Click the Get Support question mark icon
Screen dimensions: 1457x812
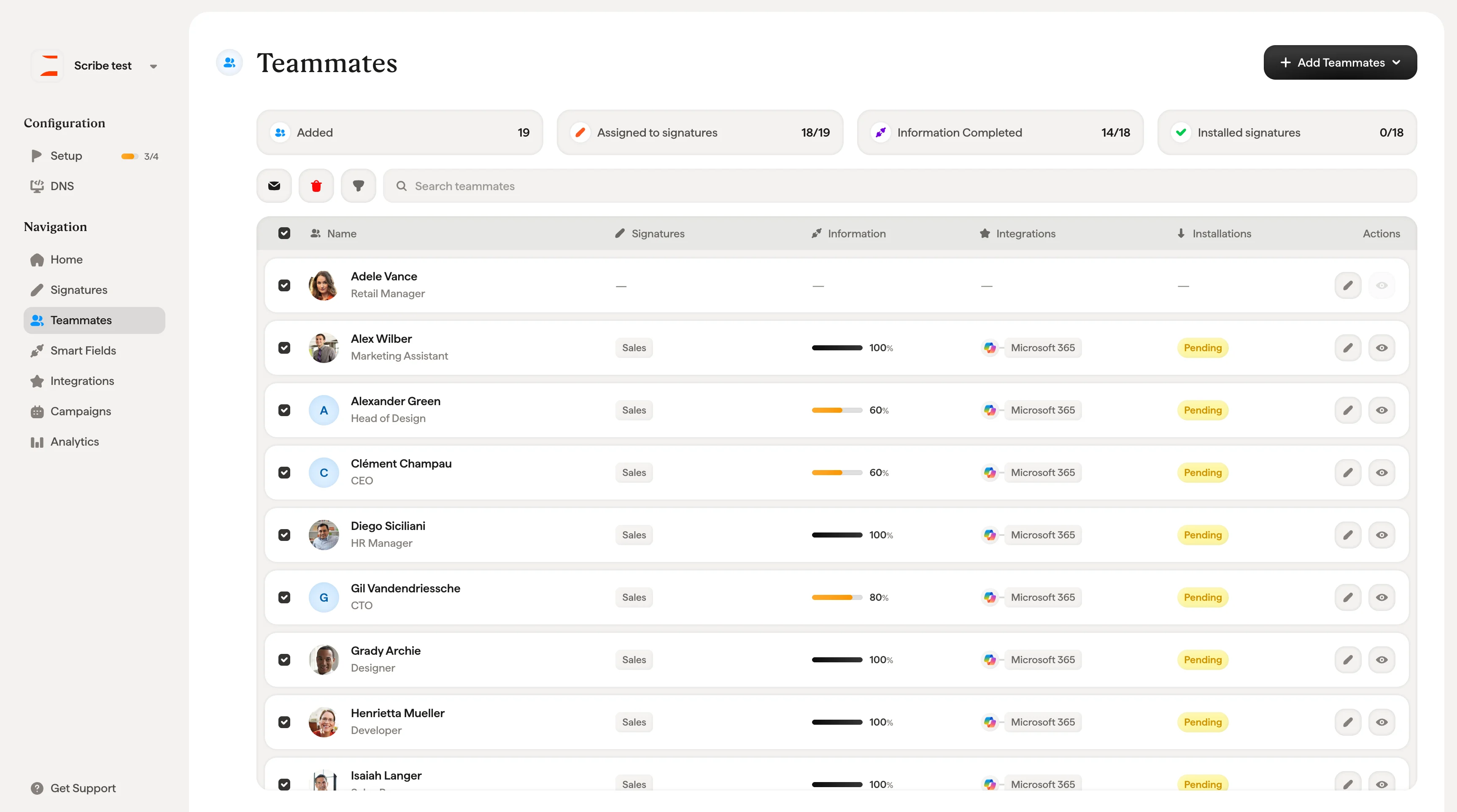pos(37,788)
